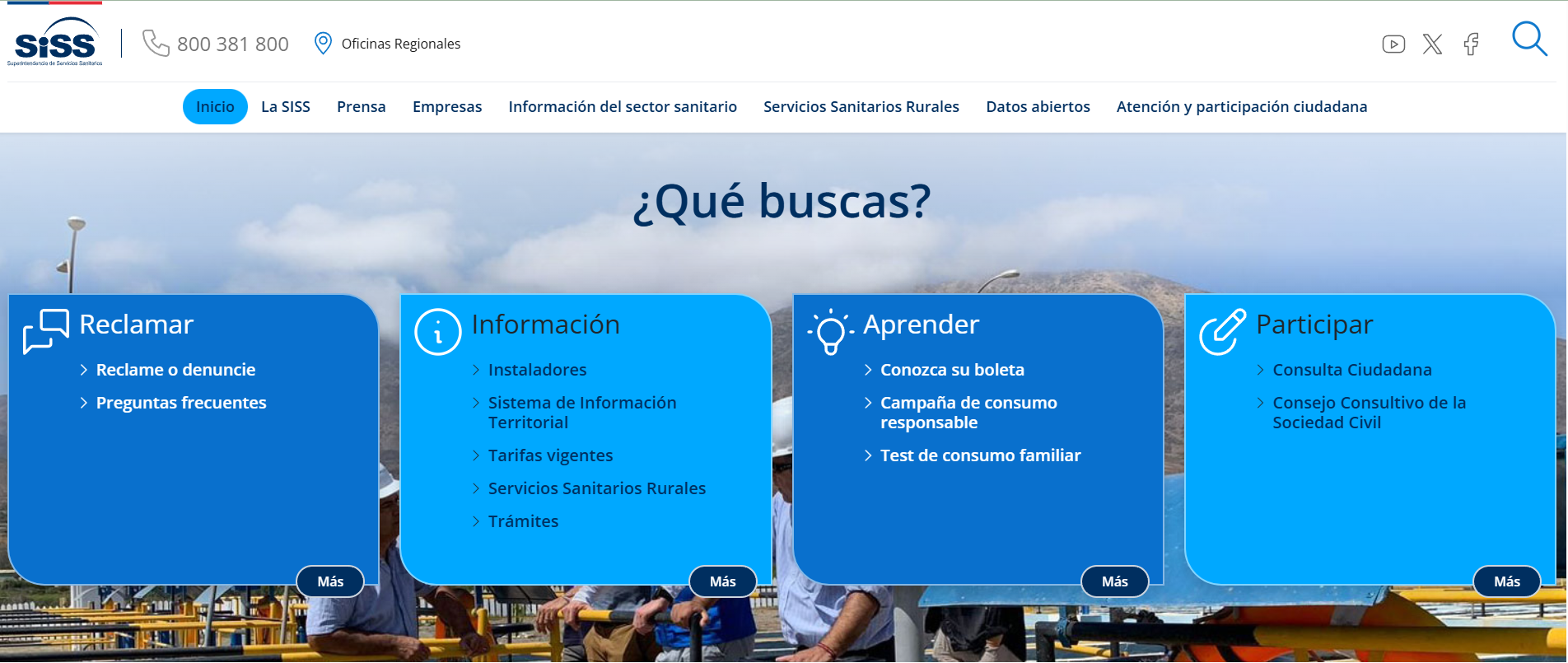Click the Participar card heading

pos(1314,324)
